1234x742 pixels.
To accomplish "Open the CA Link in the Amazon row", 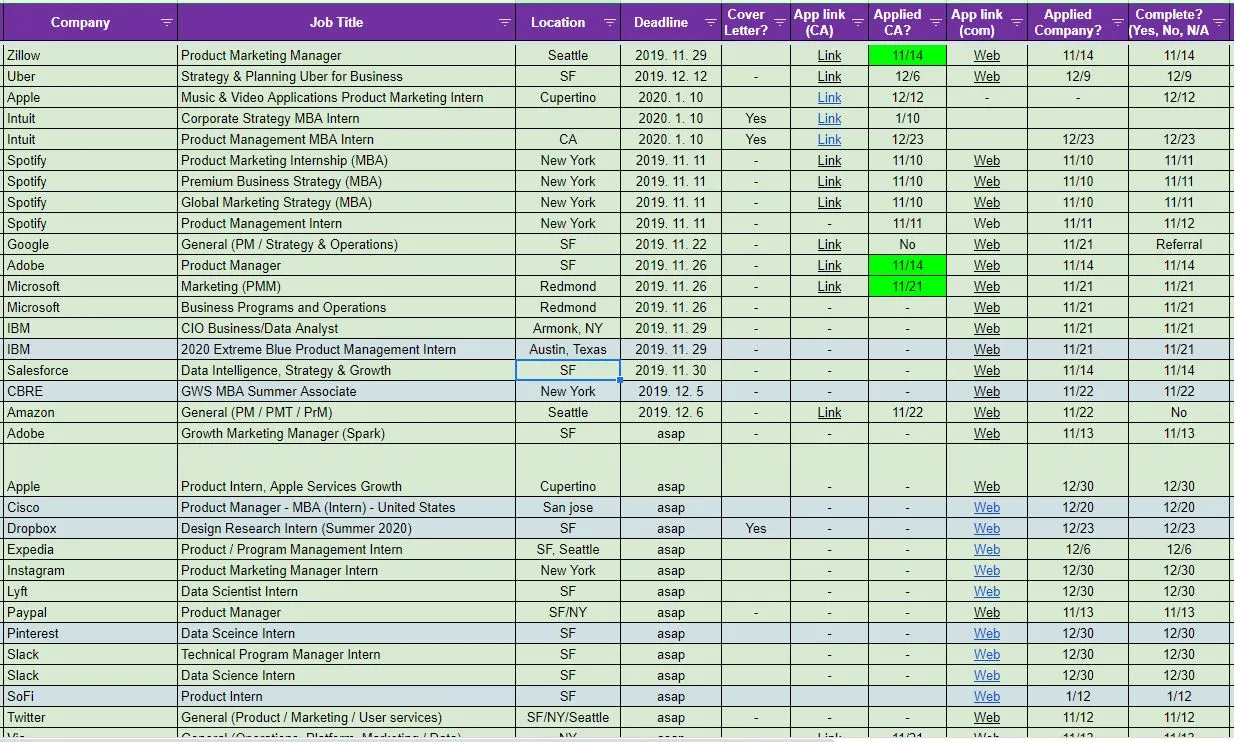I will click(x=829, y=412).
